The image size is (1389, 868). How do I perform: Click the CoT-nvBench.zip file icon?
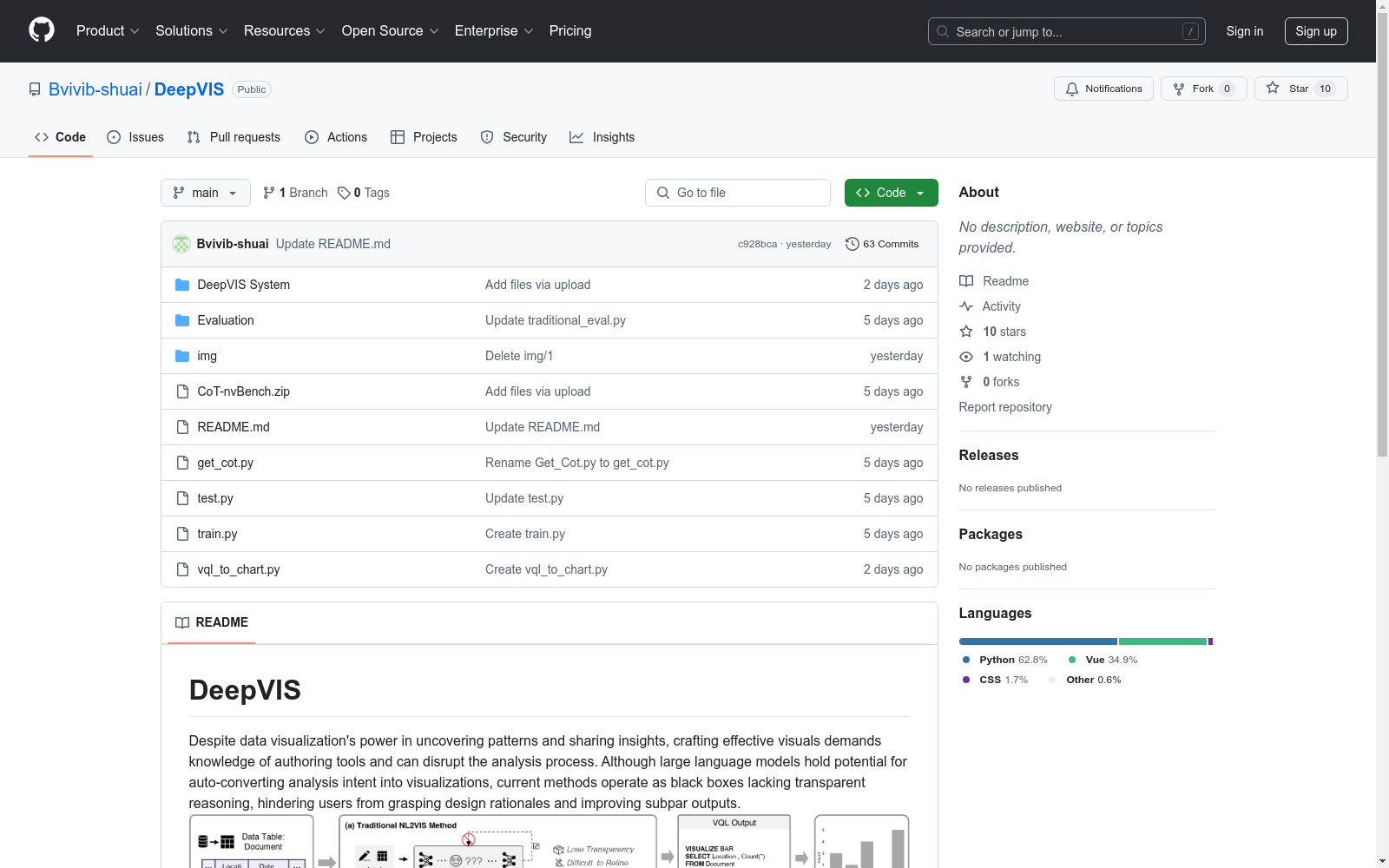(x=182, y=391)
